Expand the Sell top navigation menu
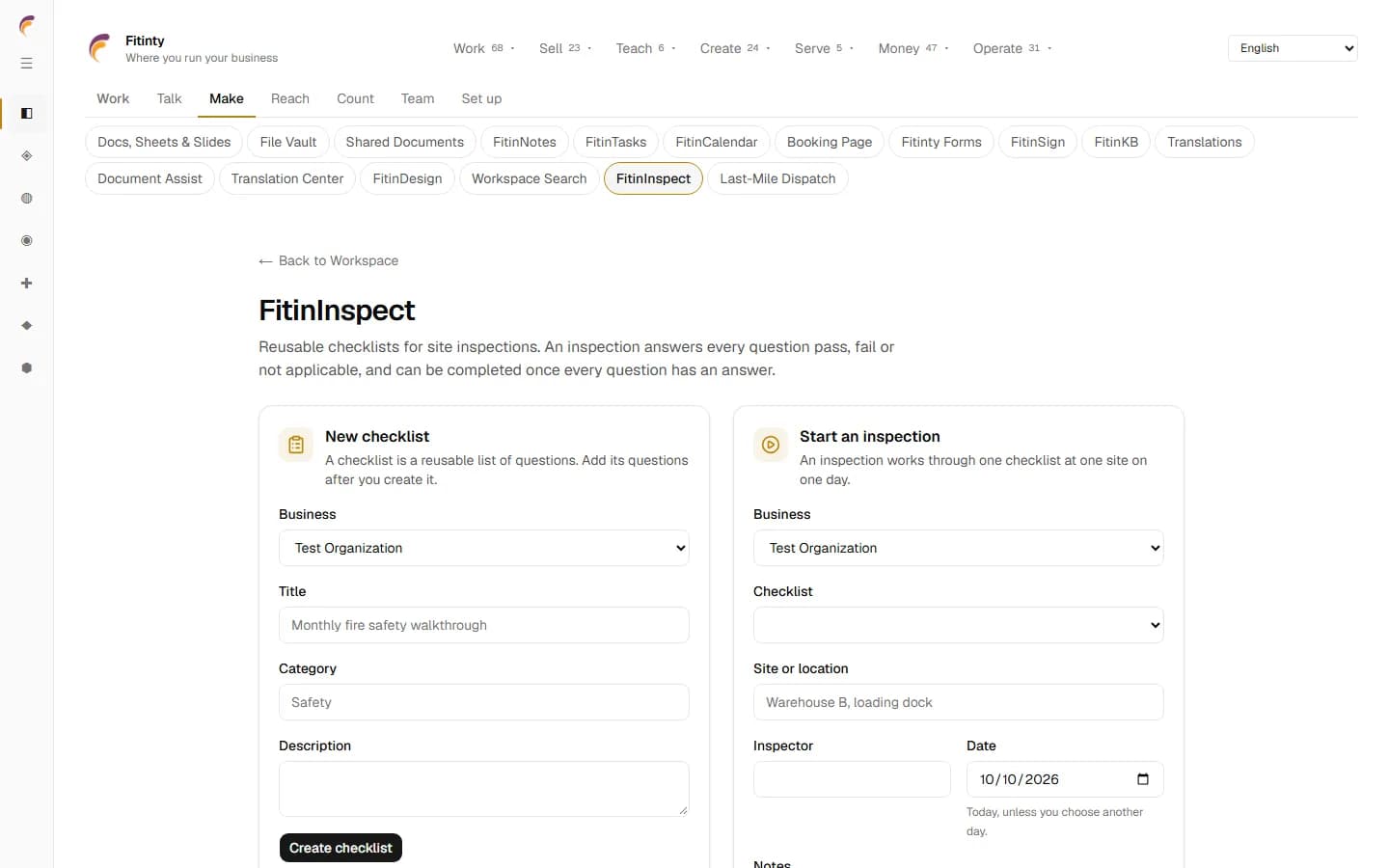 point(565,48)
